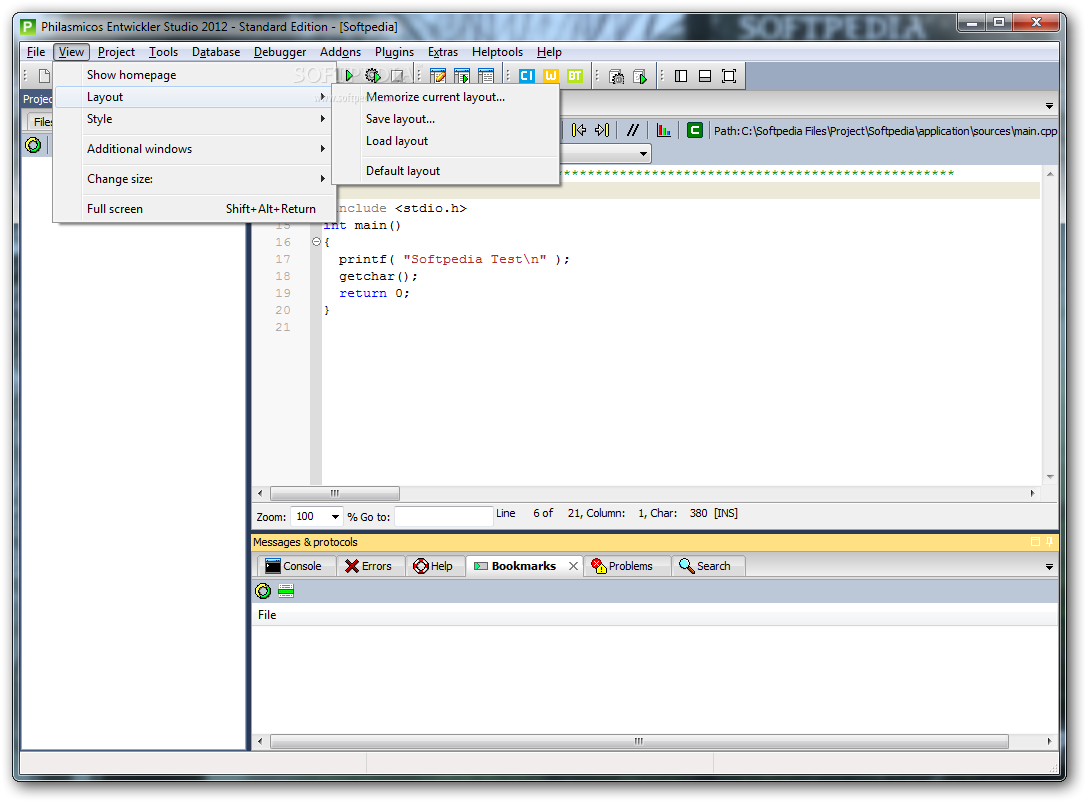Viewport: 1087px width, 802px height.
Task: Select Save layout... entry
Action: coord(445,119)
